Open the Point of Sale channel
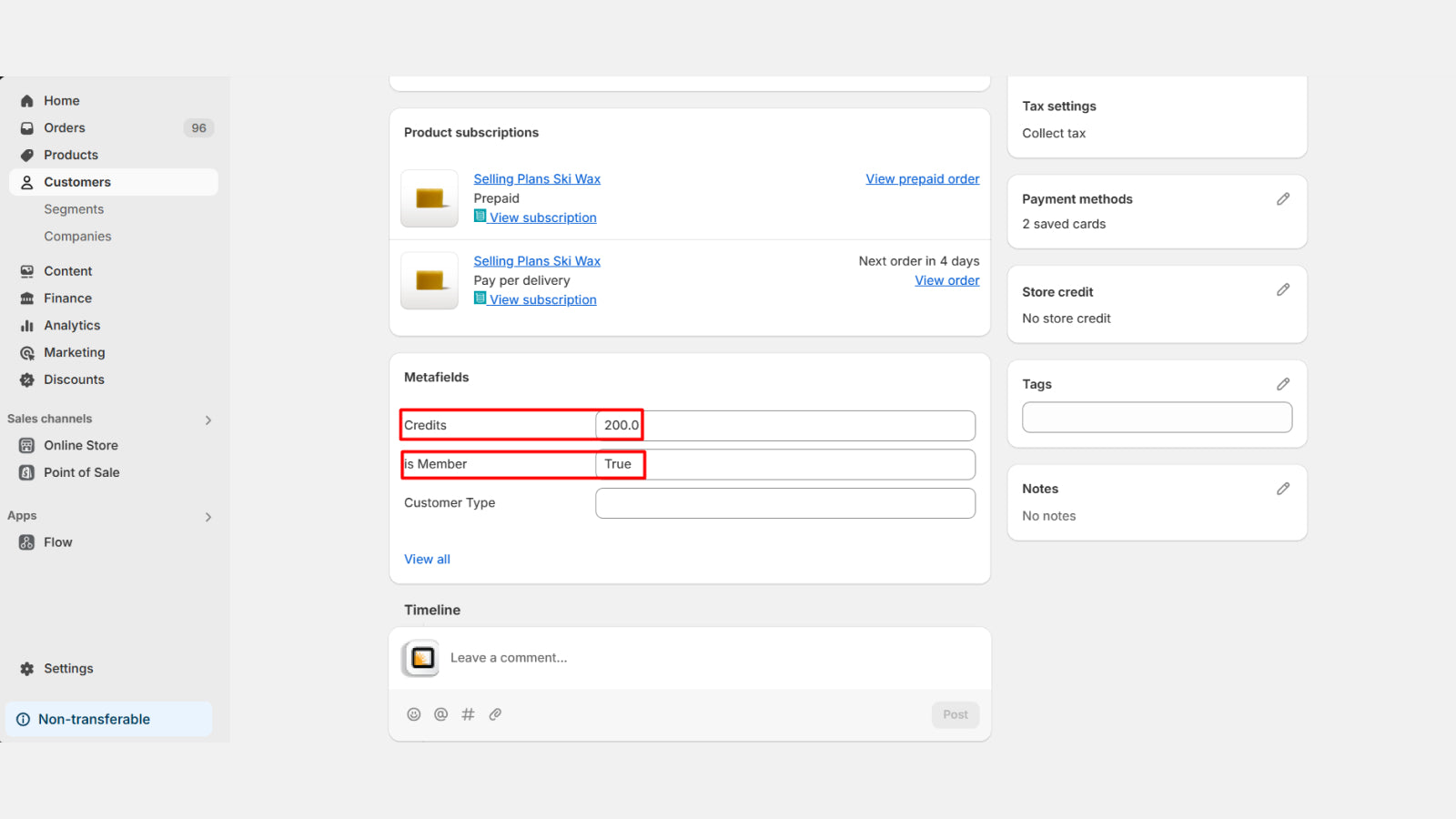Screen dimensions: 1456x819 pyautogui.click(x=82, y=472)
